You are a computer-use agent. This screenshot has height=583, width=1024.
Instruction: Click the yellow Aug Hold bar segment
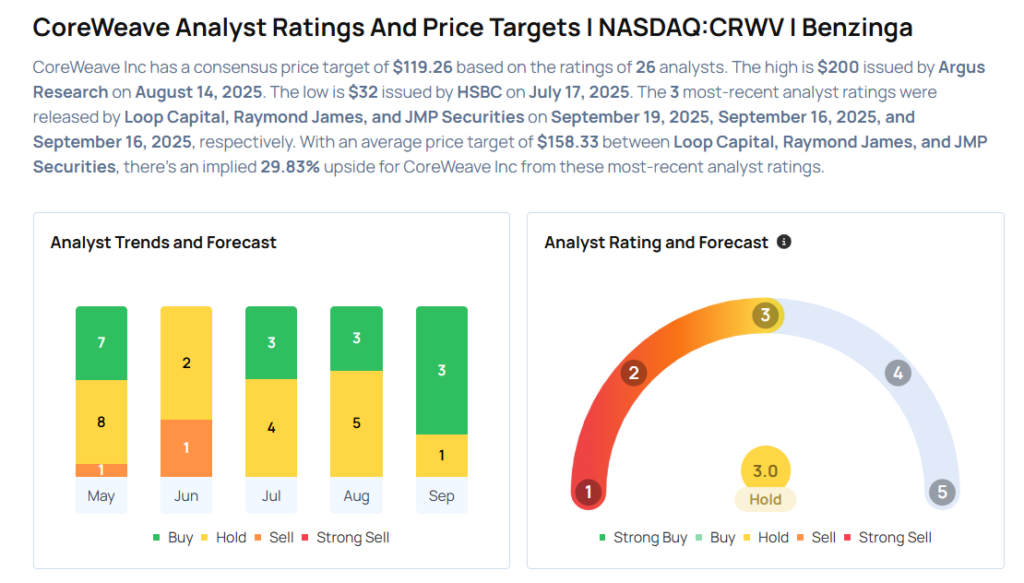tap(356, 423)
